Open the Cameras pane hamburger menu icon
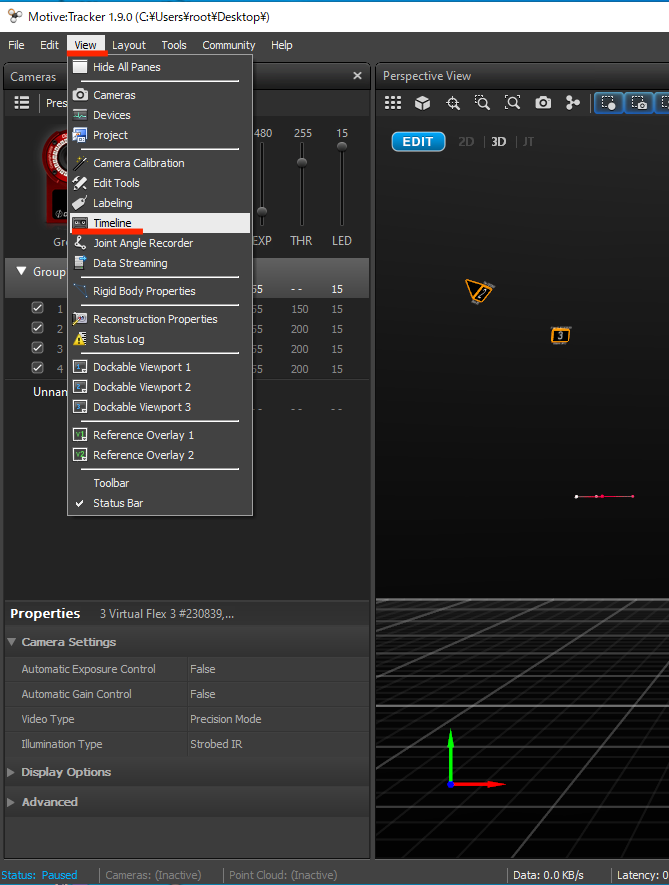 point(21,103)
